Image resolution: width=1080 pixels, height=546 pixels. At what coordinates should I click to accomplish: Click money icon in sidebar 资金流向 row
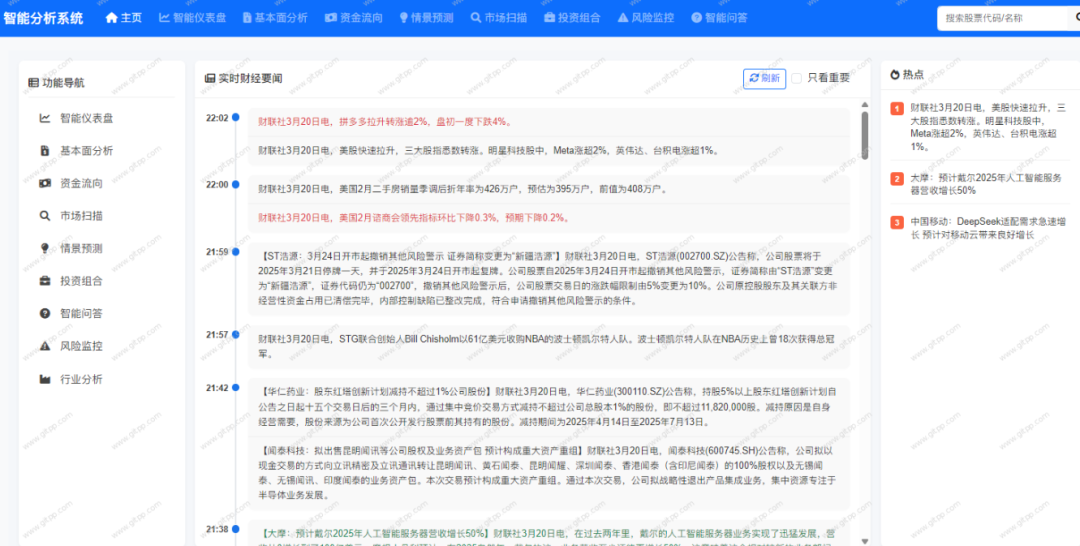[x=45, y=183]
